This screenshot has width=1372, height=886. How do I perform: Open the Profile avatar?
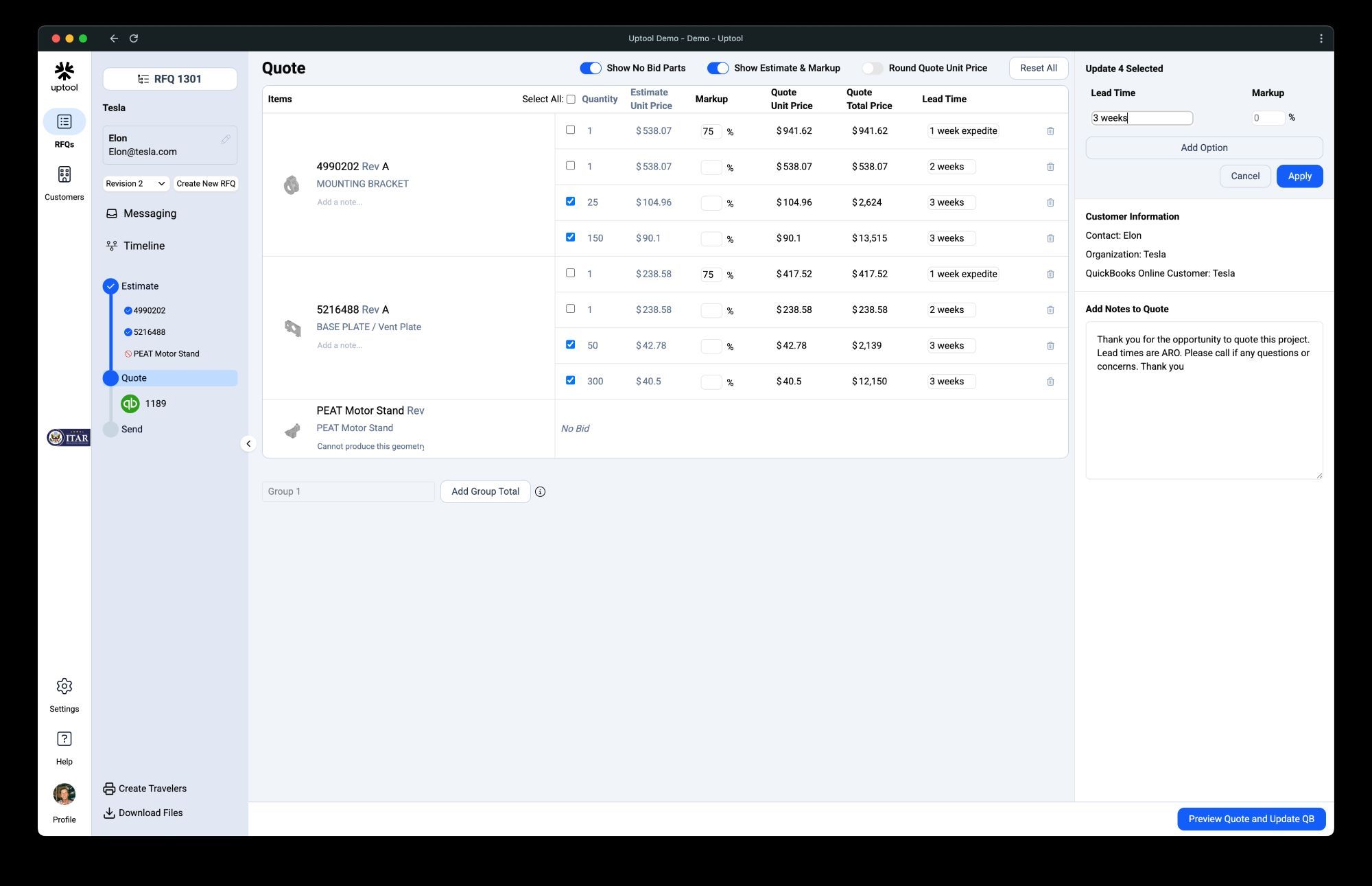(64, 794)
